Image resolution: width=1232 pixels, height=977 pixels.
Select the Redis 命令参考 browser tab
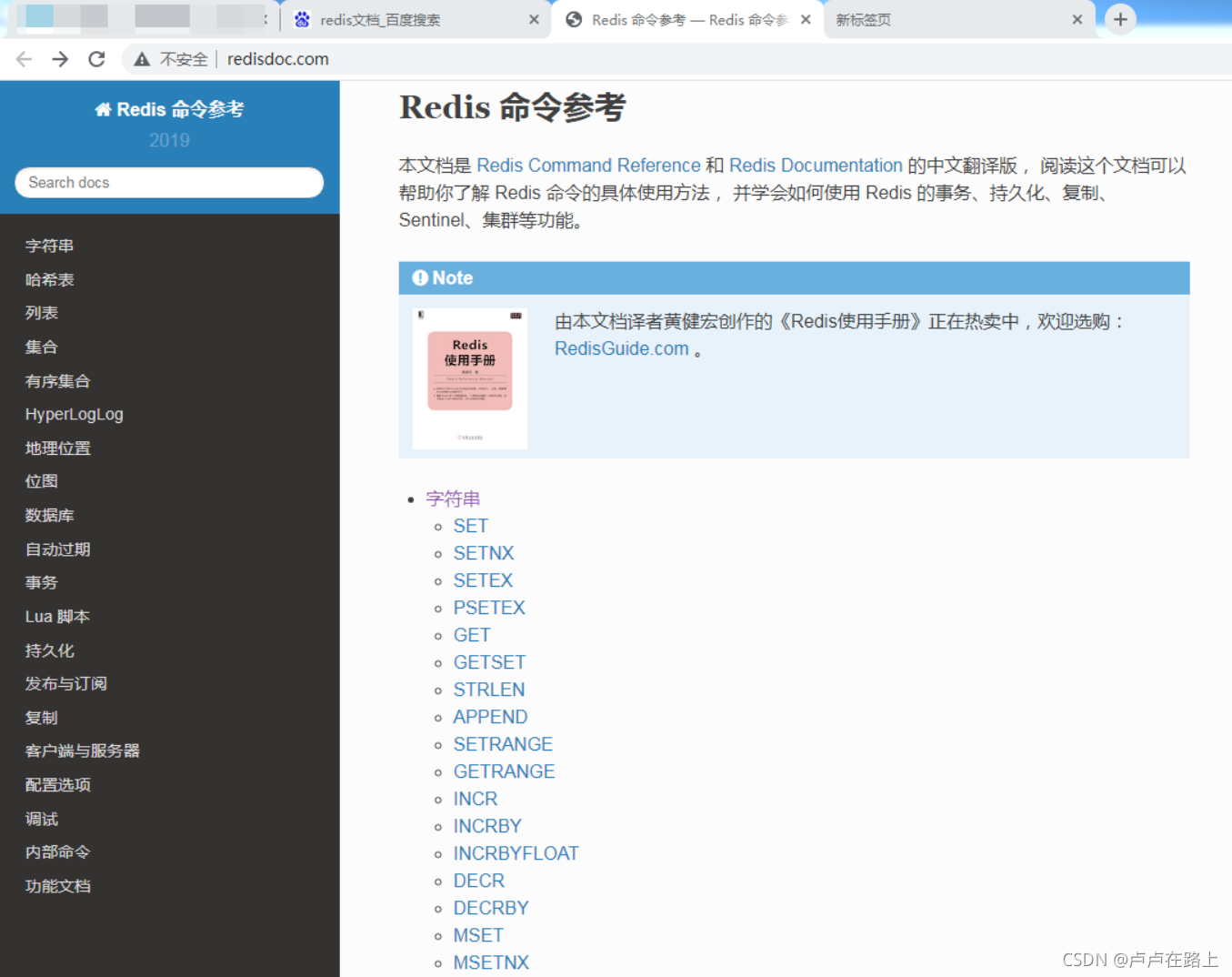687,19
